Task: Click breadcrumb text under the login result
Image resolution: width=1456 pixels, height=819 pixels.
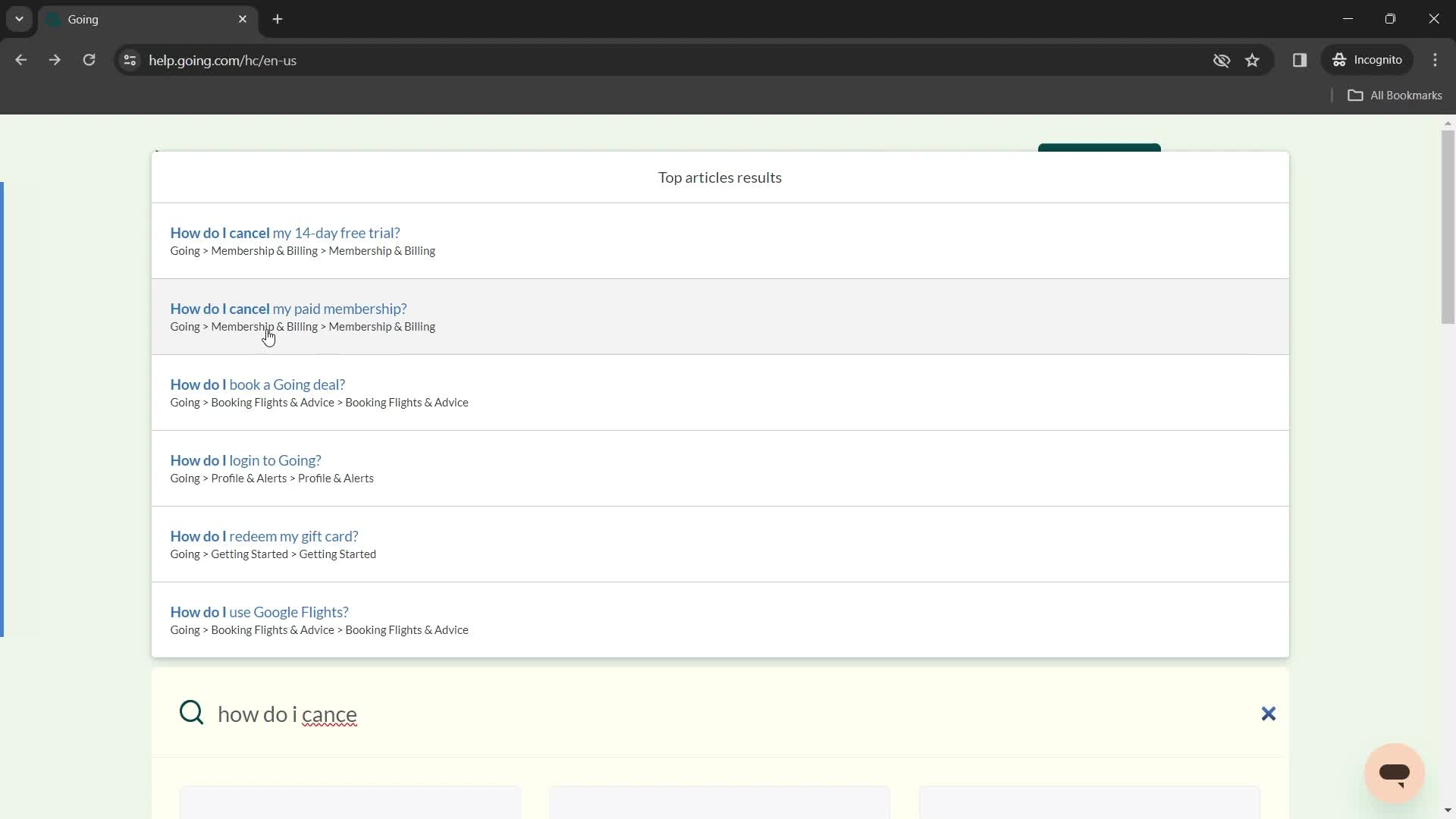Action: click(271, 479)
